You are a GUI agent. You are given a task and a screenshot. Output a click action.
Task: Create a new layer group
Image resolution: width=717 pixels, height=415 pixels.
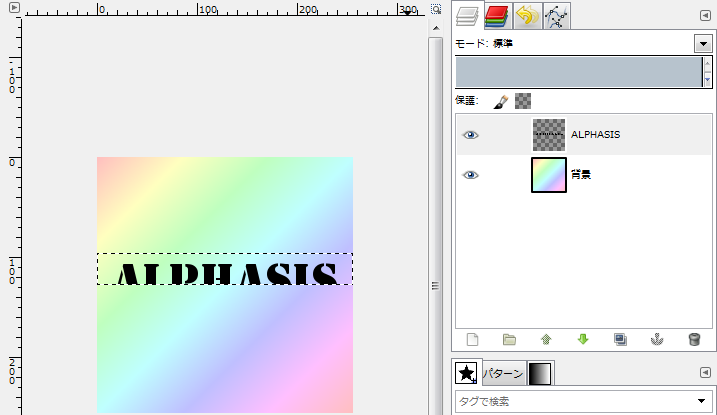pyautogui.click(x=509, y=340)
